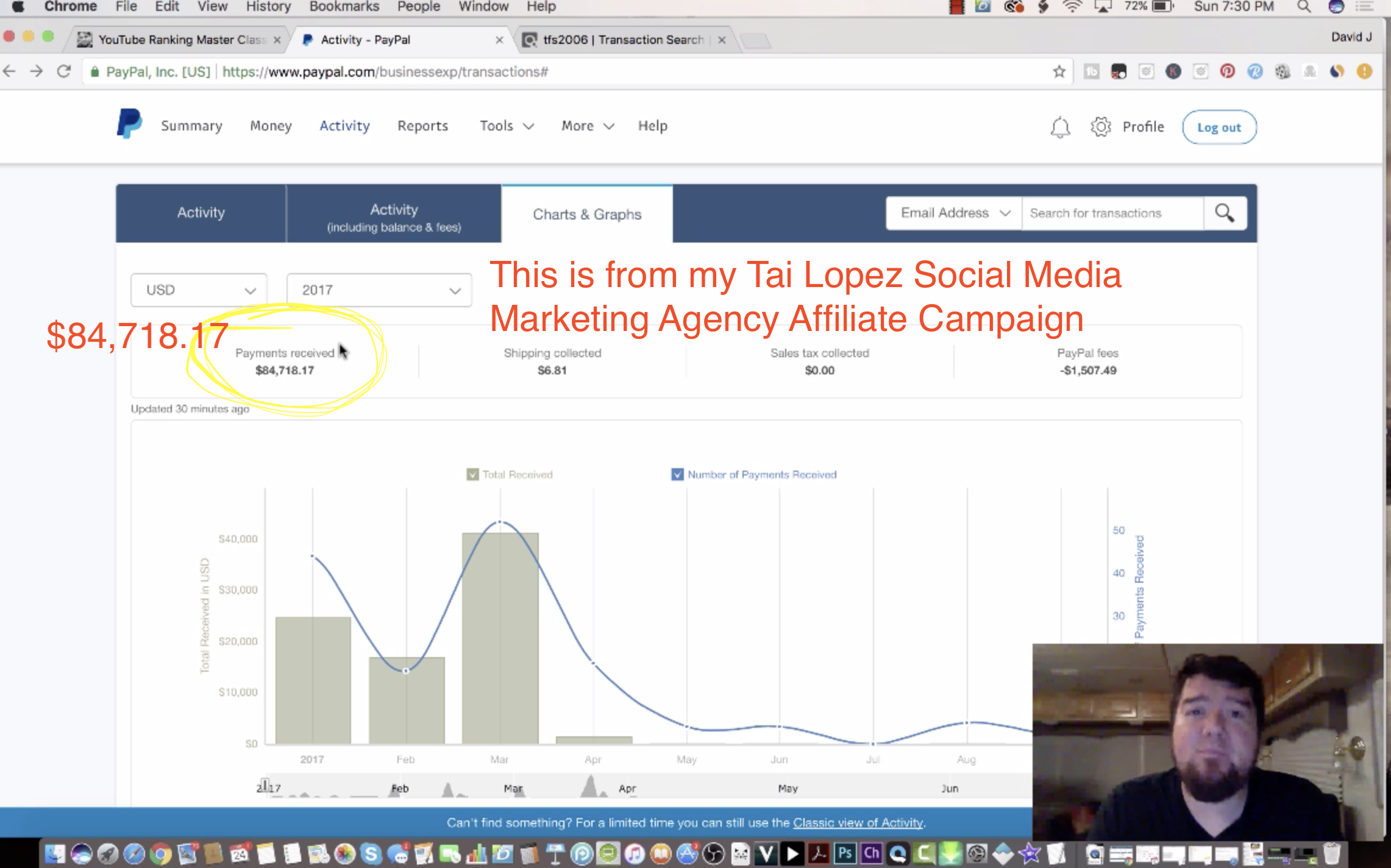The image size is (1391, 868).
Task: Click the Payments received $84,718.17 value
Action: tap(285, 371)
